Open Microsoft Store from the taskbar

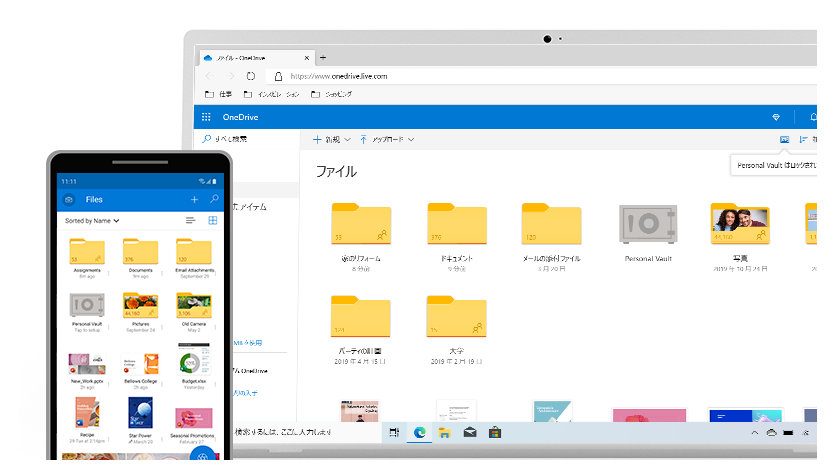click(x=495, y=432)
